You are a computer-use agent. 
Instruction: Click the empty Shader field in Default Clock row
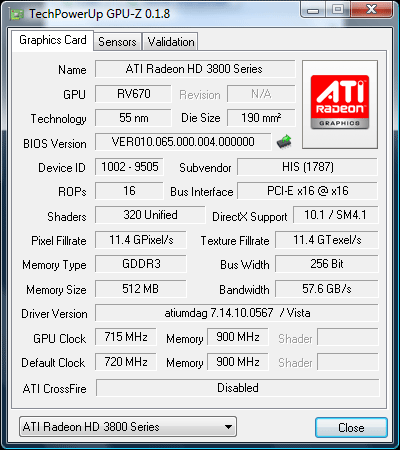coord(348,362)
